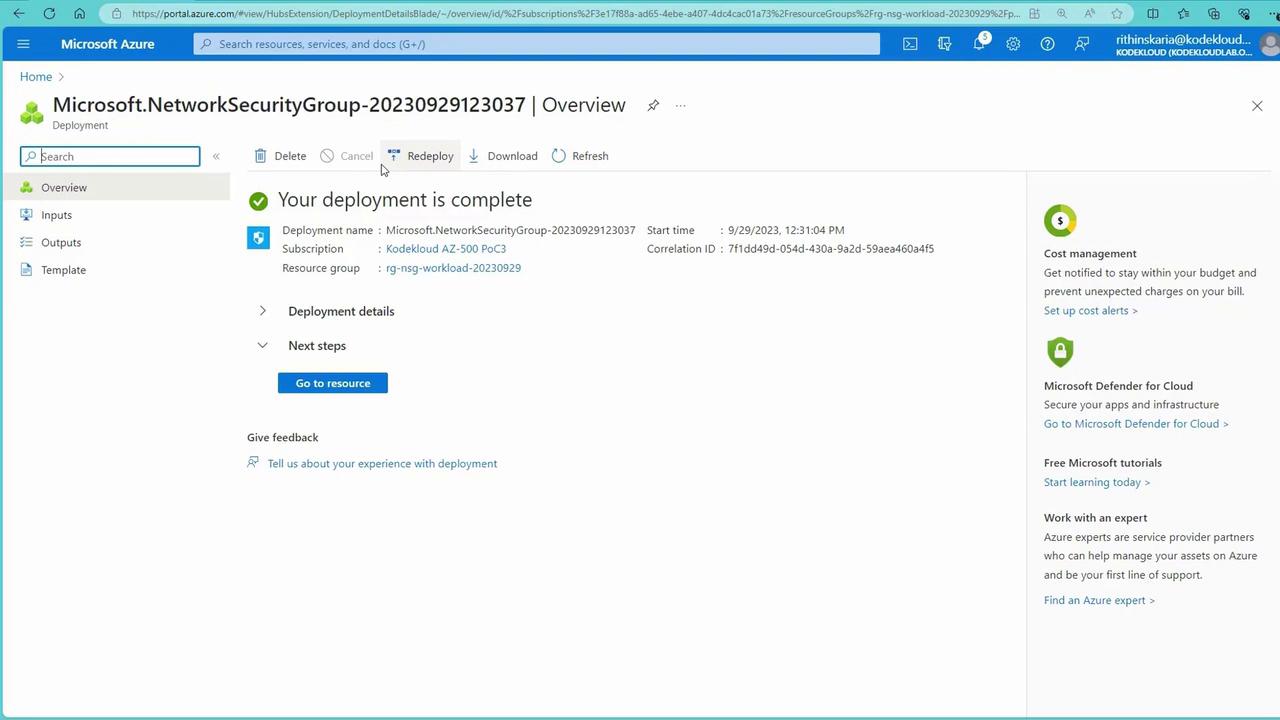This screenshot has width=1280, height=720.
Task: Open the Help question mark icon
Action: point(1047,44)
